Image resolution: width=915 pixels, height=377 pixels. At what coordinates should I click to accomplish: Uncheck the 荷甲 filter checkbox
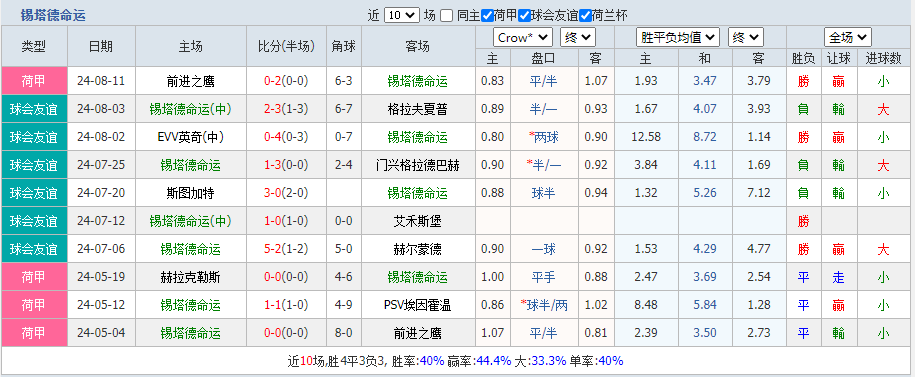487,16
